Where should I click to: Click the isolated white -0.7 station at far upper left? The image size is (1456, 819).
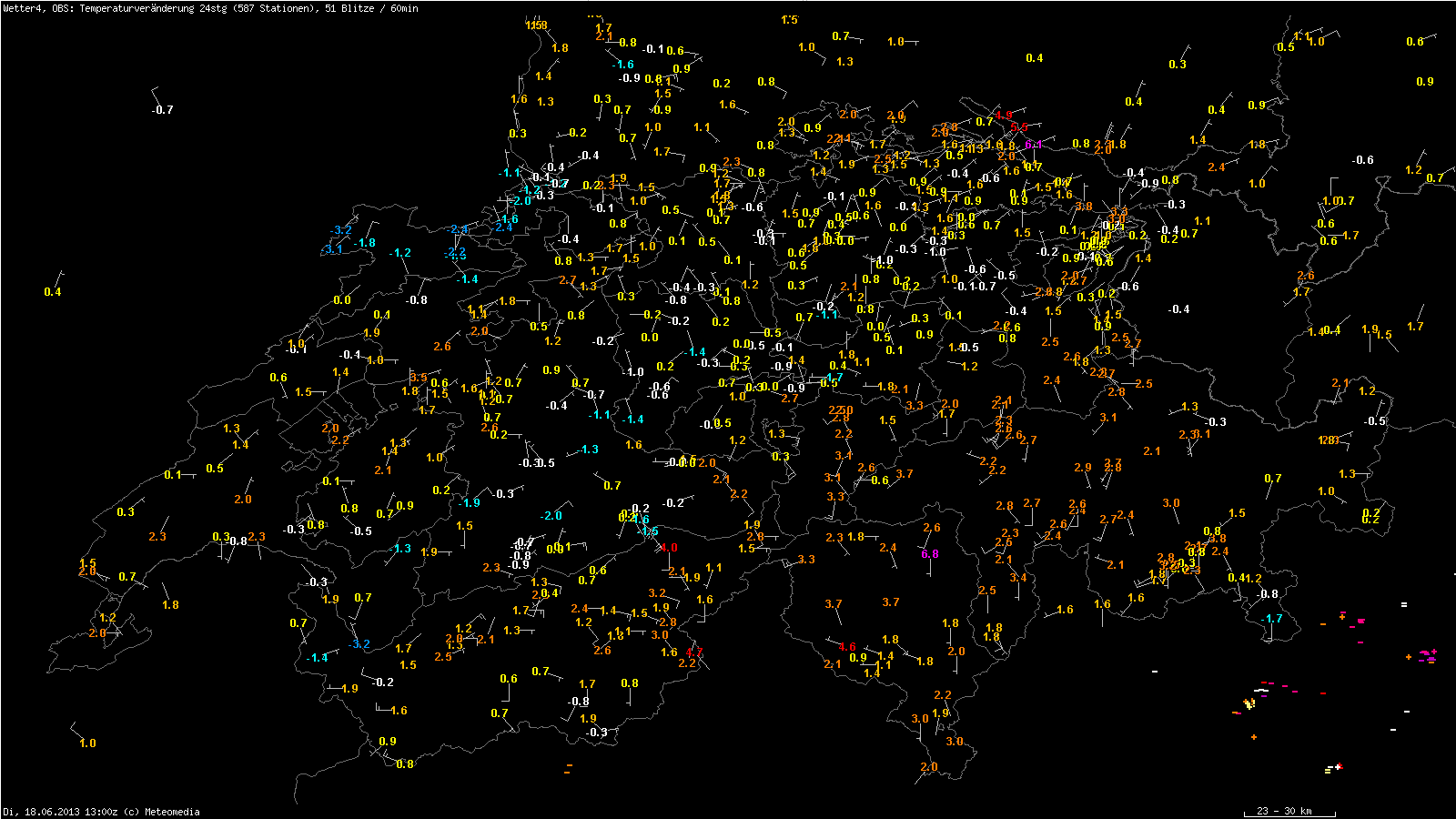point(162,110)
